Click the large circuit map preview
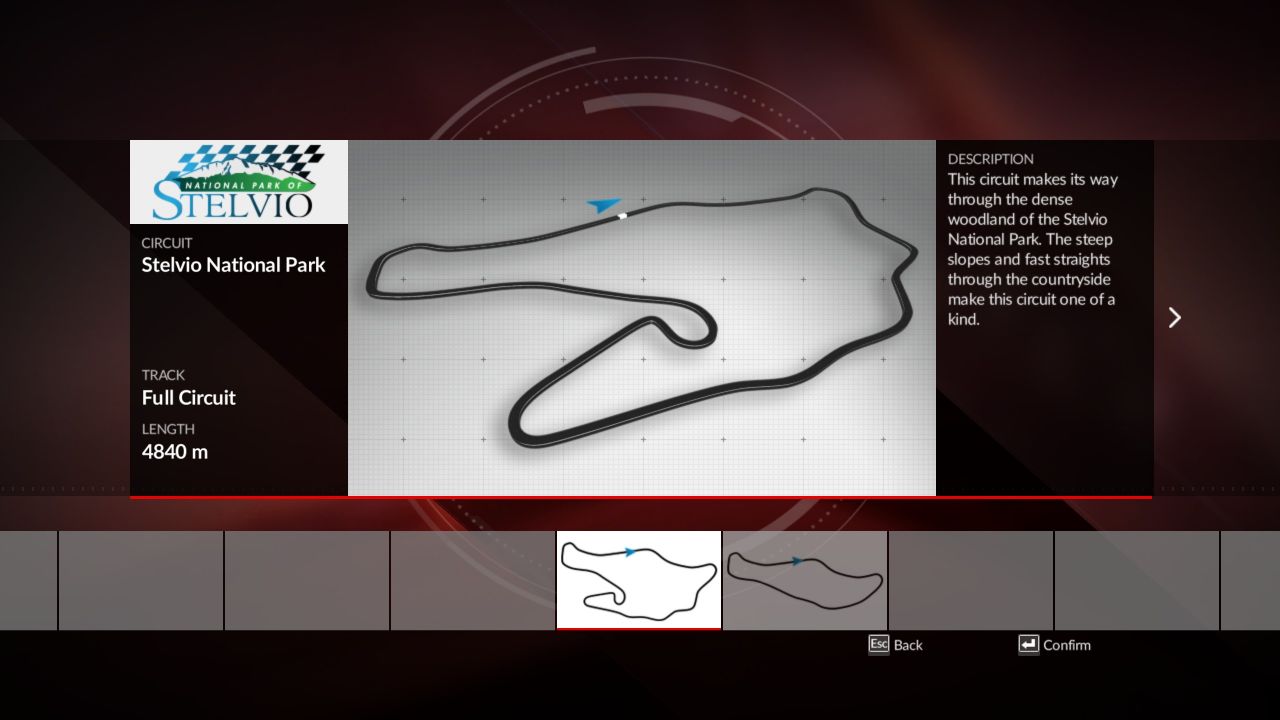 pos(641,318)
